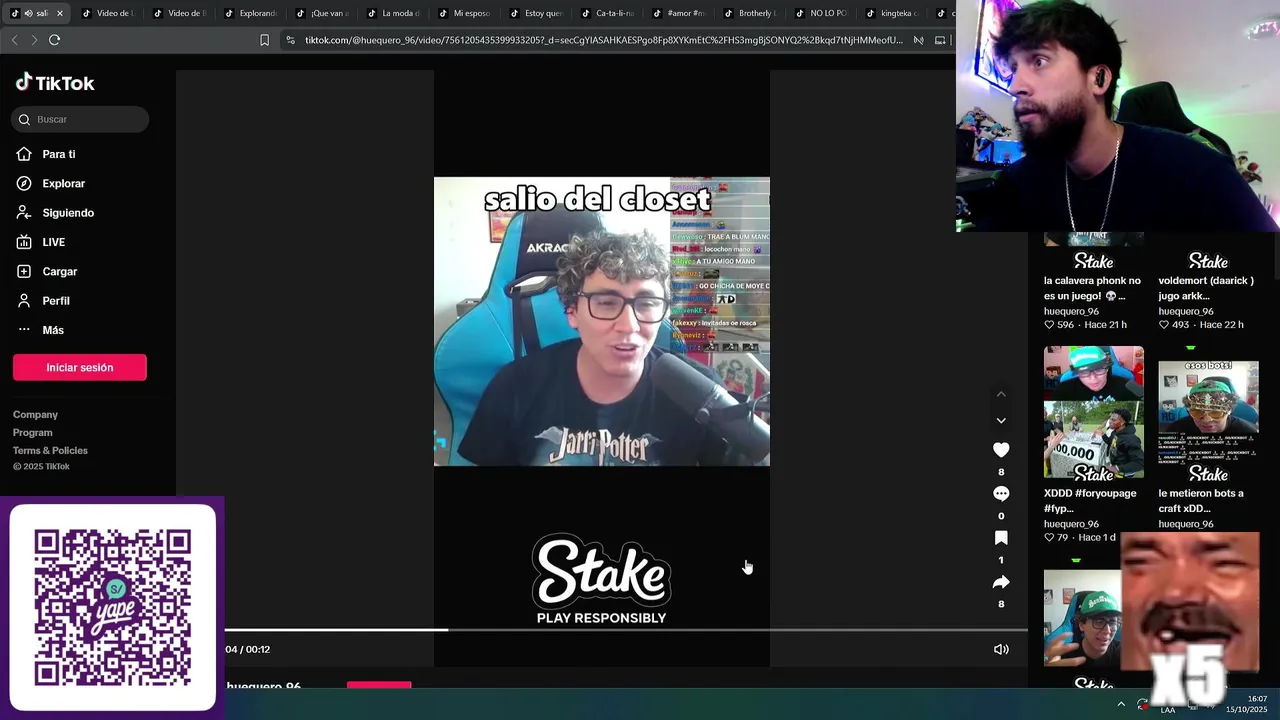Click huequero_96 under 'la calavera phonk'

[1071, 311]
